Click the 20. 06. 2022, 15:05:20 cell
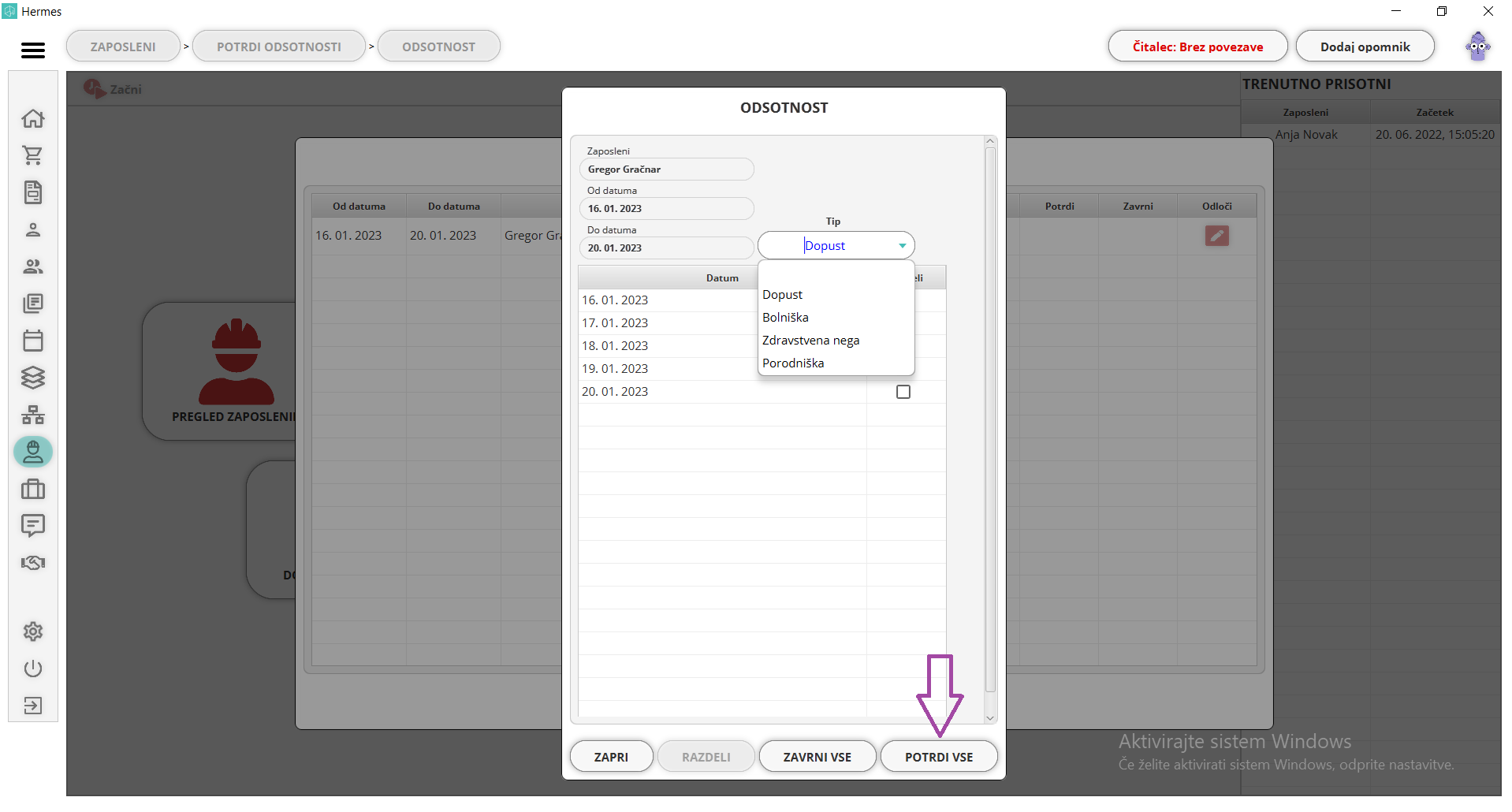Viewport: 1512px width, 812px height. coord(1435,135)
